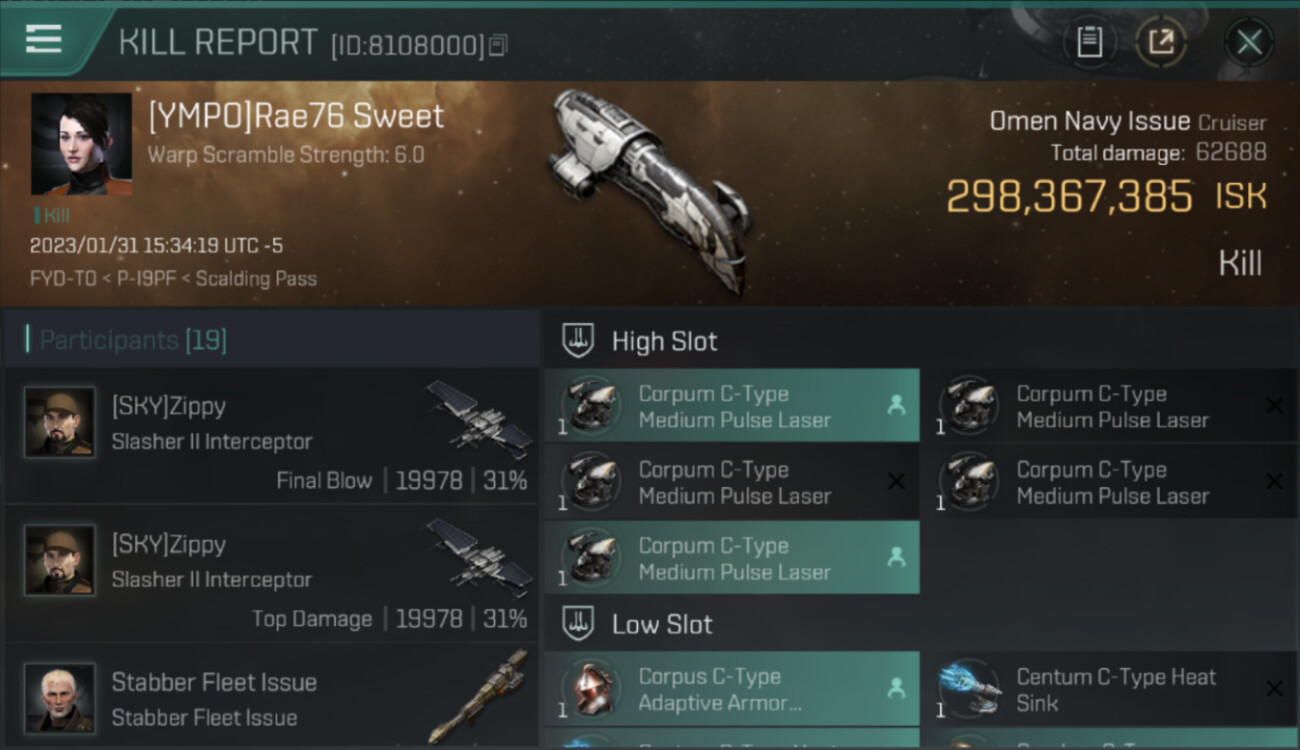1300x750 pixels.
Task: Click the High Slot section header icon
Action: [577, 340]
